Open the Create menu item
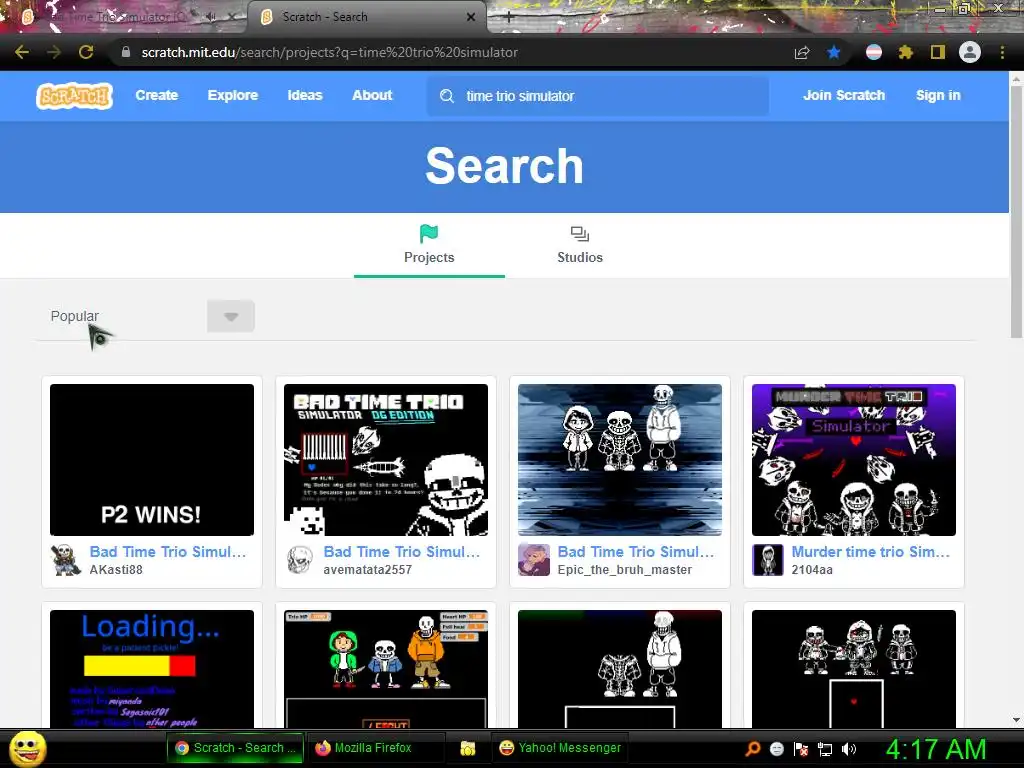 (x=157, y=95)
